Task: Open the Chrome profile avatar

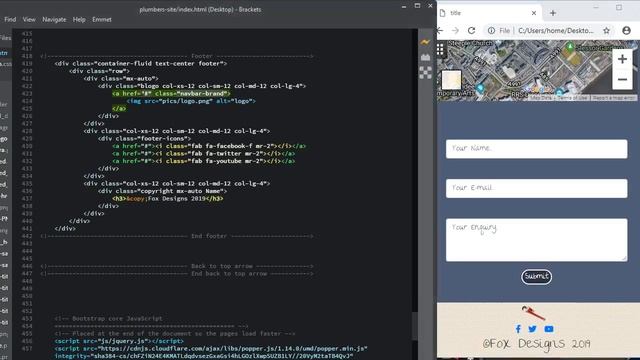Action: (626, 31)
